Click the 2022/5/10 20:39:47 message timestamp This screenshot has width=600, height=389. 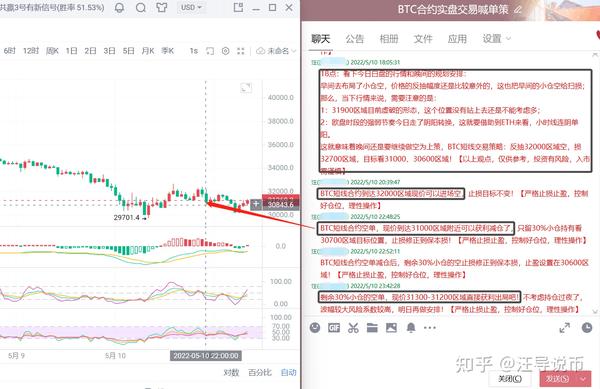point(375,182)
